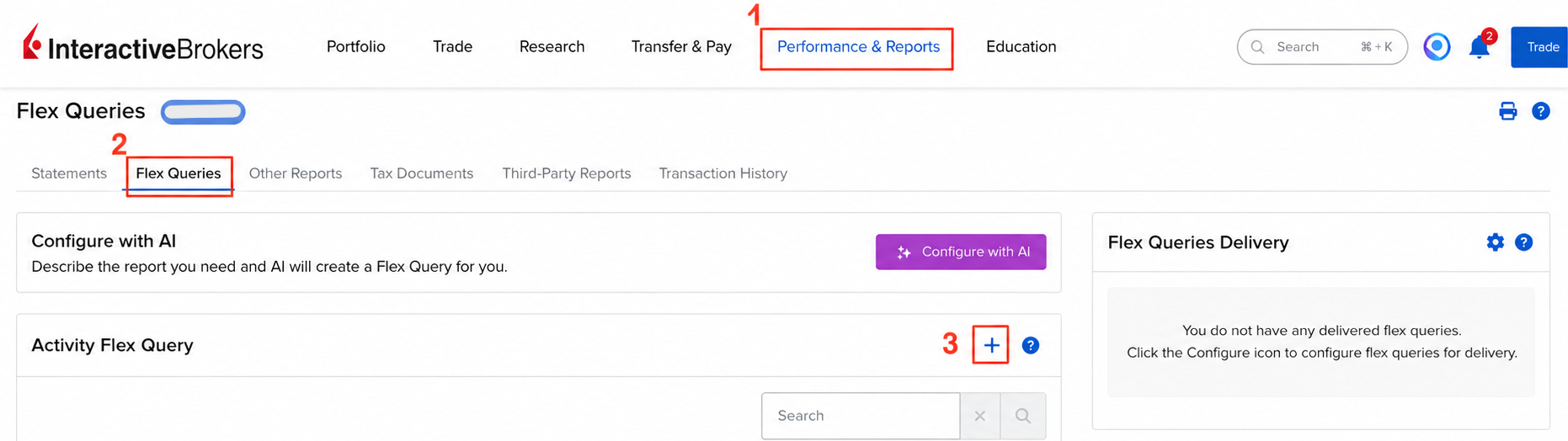
Task: Select the Flex Queries tab
Action: pos(179,173)
